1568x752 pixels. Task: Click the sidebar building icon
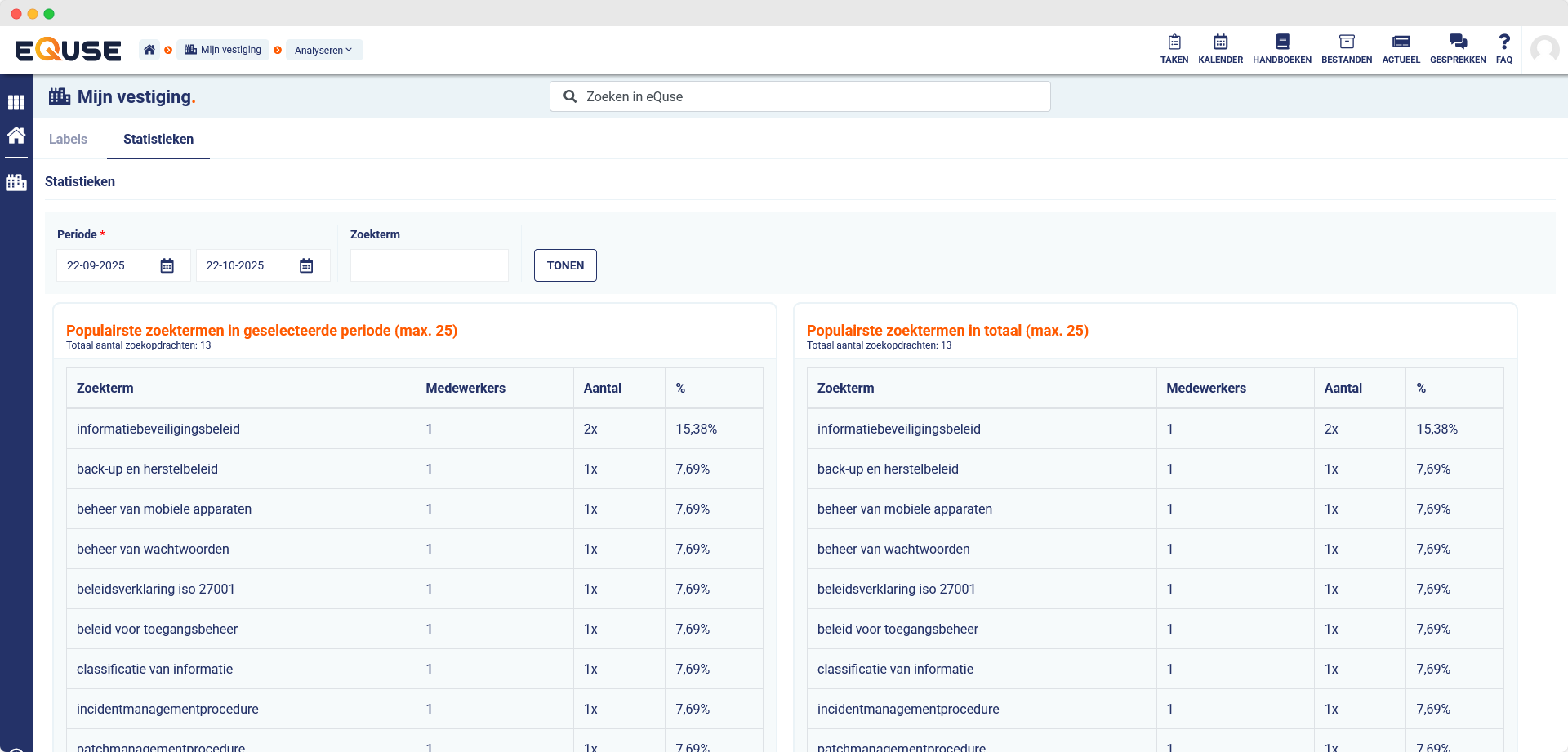[16, 182]
